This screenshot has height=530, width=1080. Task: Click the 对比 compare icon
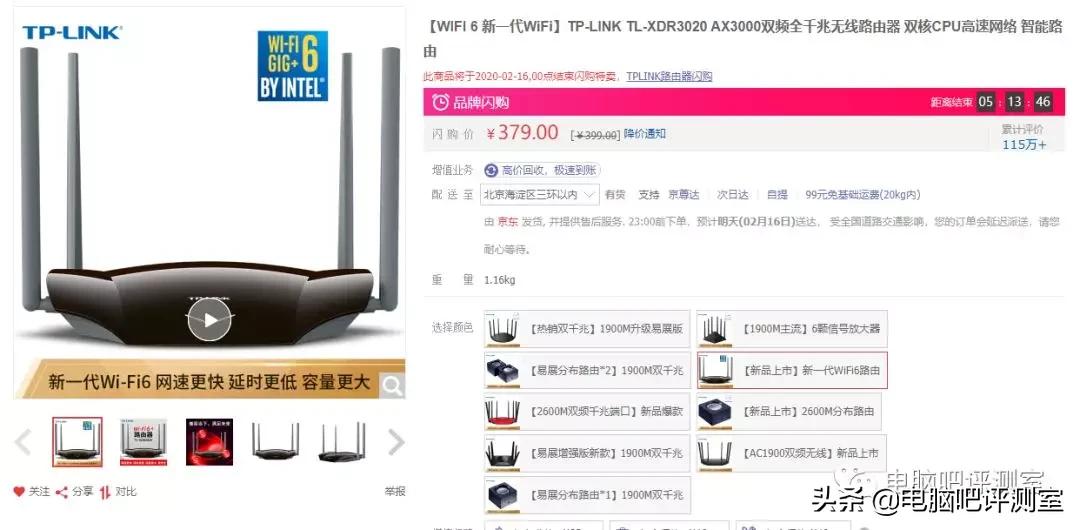click(105, 492)
